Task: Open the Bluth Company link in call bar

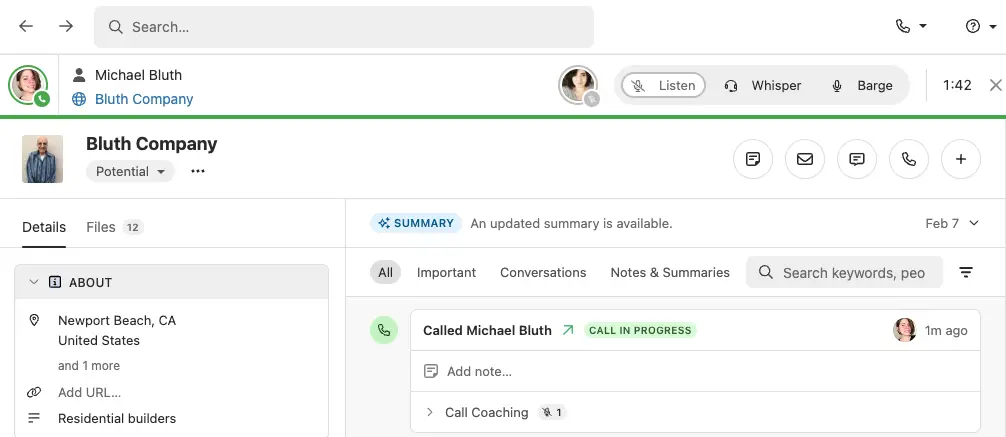Action: pos(144,99)
